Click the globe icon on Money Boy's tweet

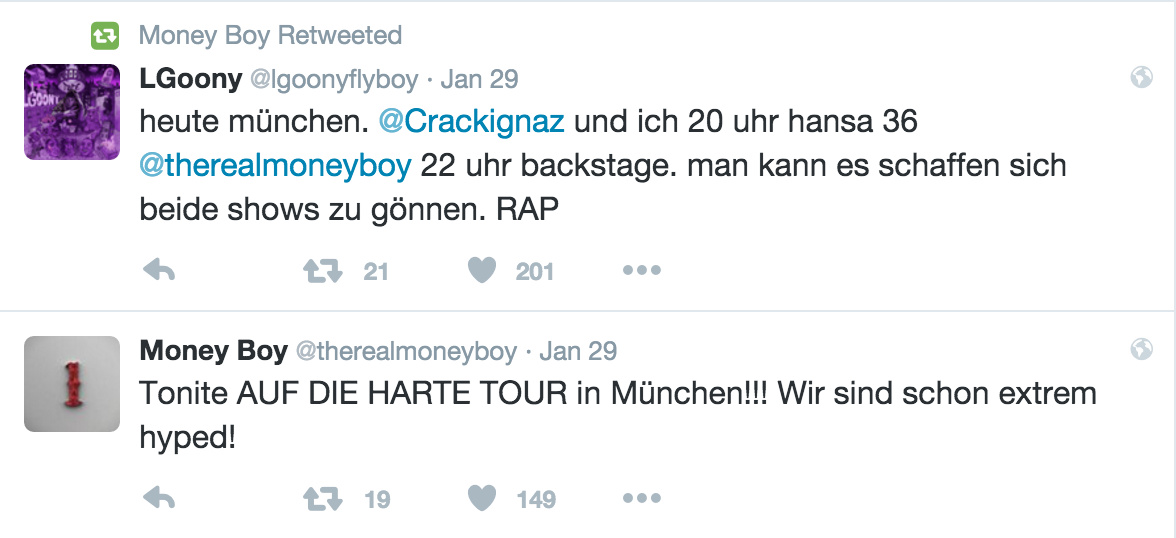(1141, 350)
